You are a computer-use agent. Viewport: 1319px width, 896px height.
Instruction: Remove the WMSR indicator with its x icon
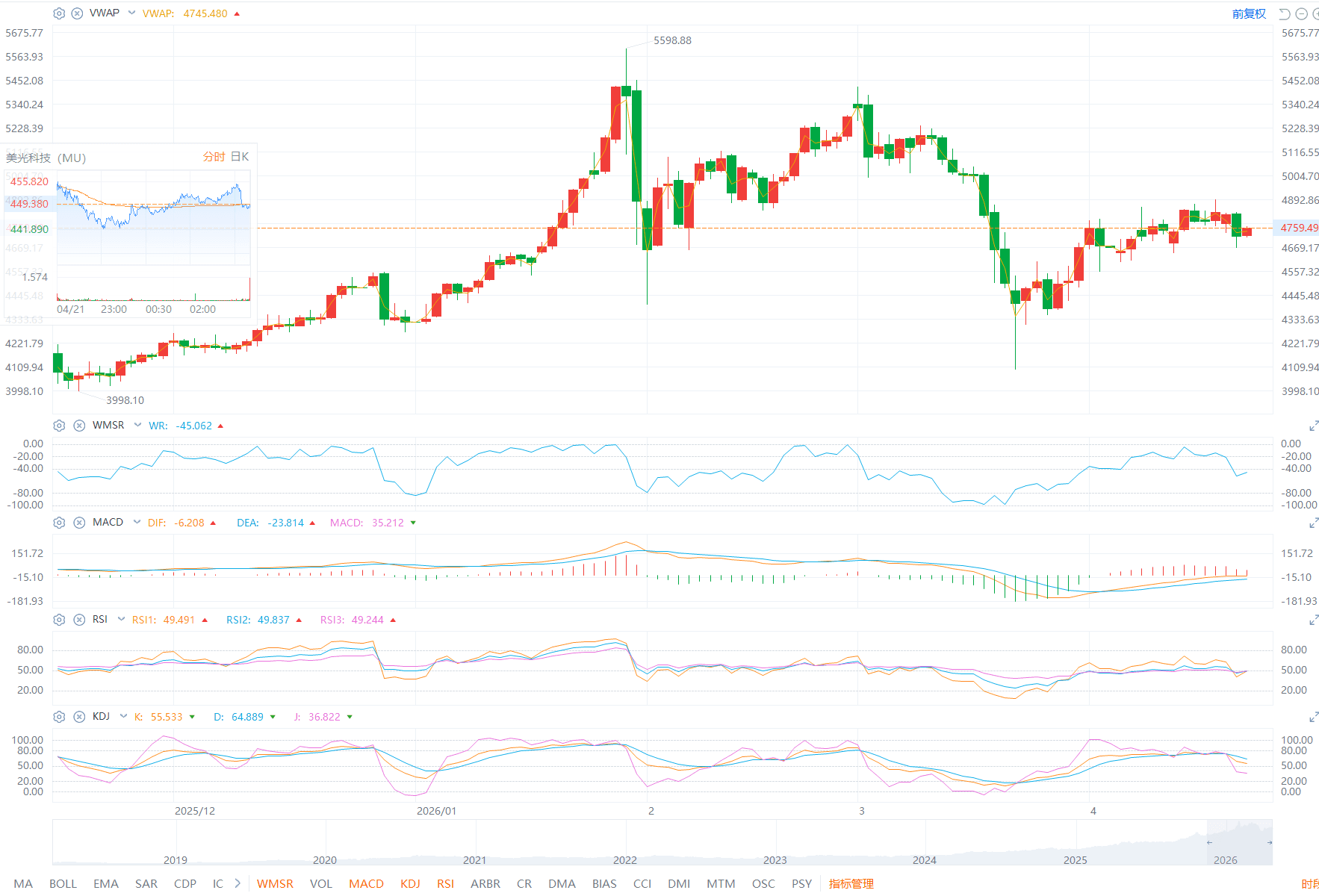pos(79,425)
